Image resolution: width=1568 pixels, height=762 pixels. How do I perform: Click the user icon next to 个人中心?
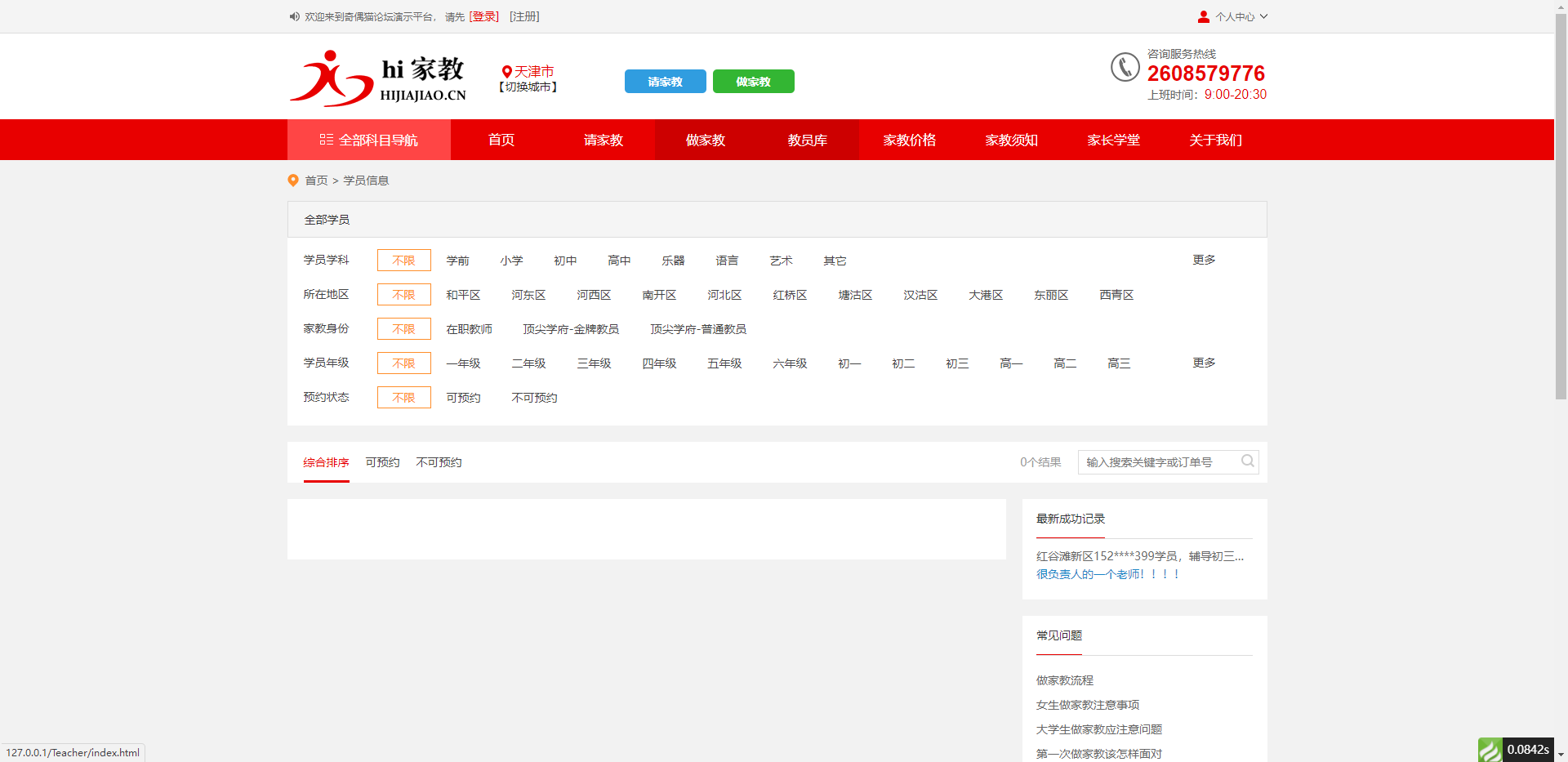[x=1203, y=16]
